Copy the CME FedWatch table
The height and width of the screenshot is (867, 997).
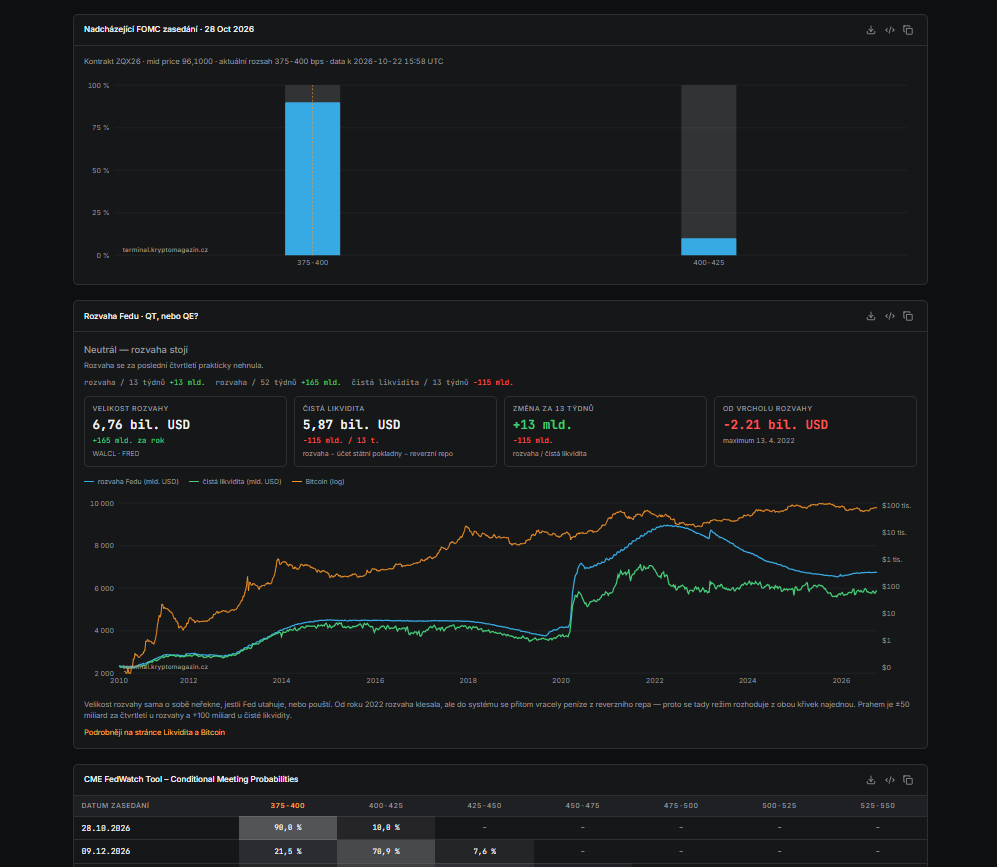click(908, 780)
